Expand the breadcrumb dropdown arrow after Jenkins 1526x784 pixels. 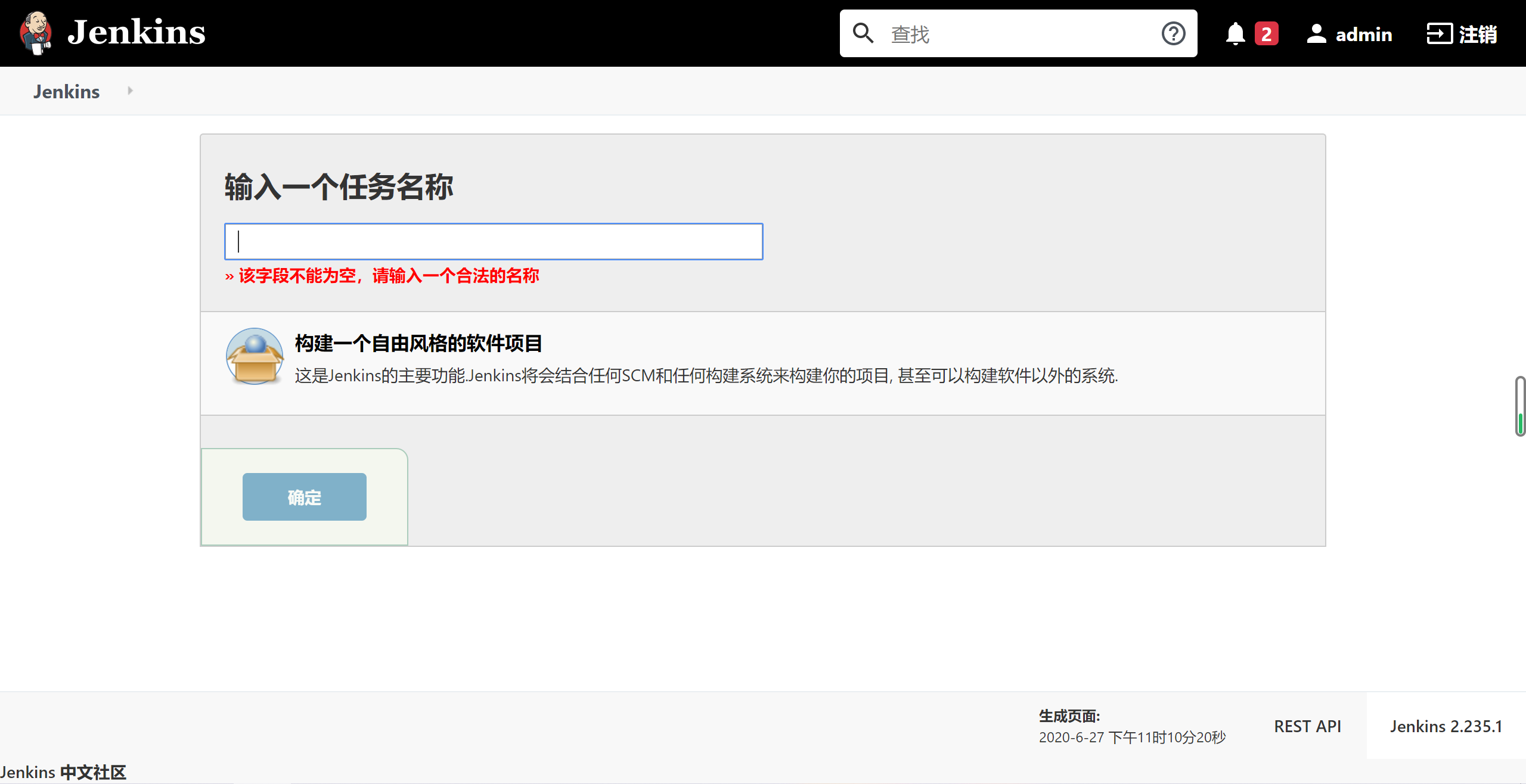[130, 91]
